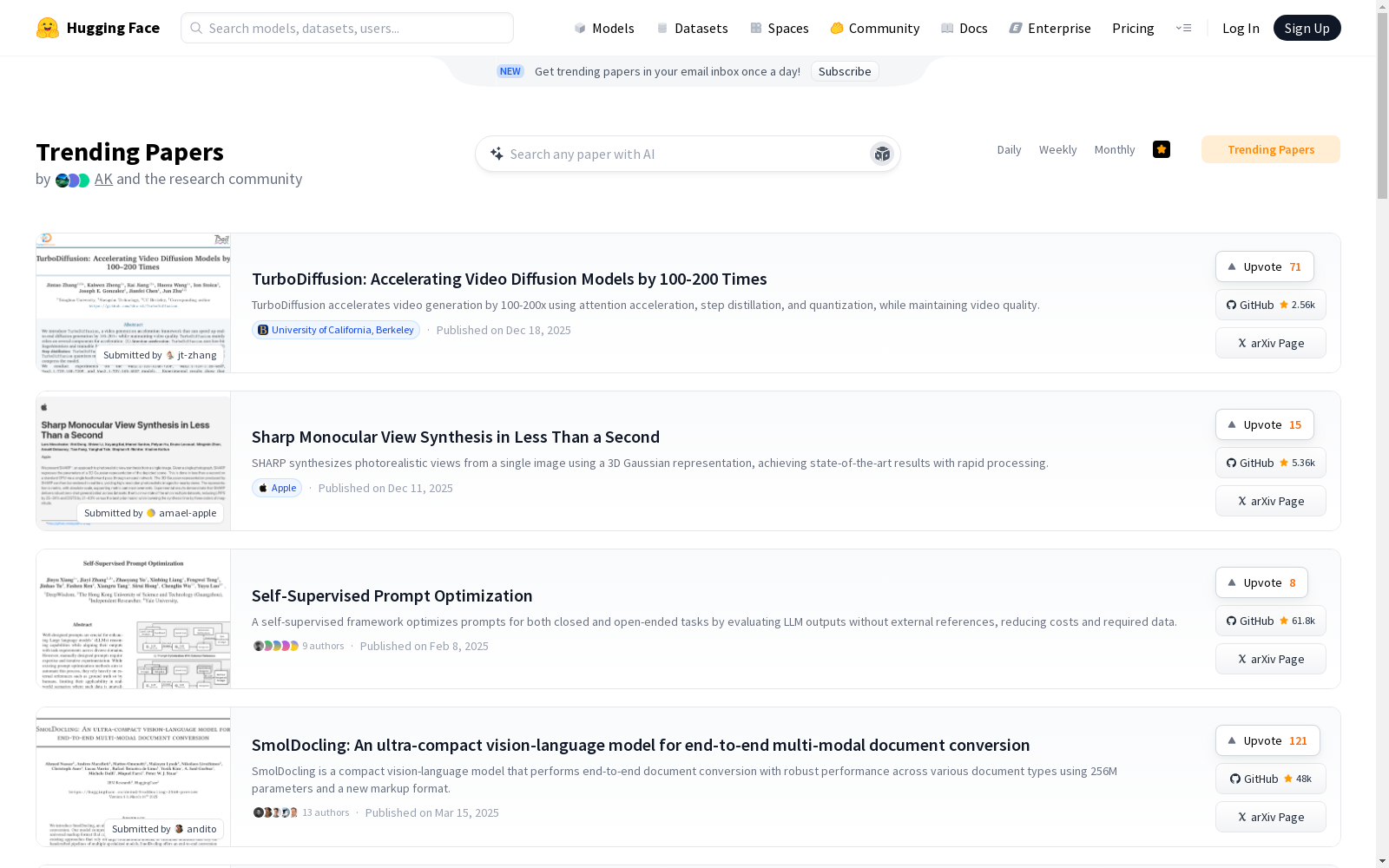Open arXiv page for Sharp Monocular paper
The image size is (1389, 868).
(1271, 501)
